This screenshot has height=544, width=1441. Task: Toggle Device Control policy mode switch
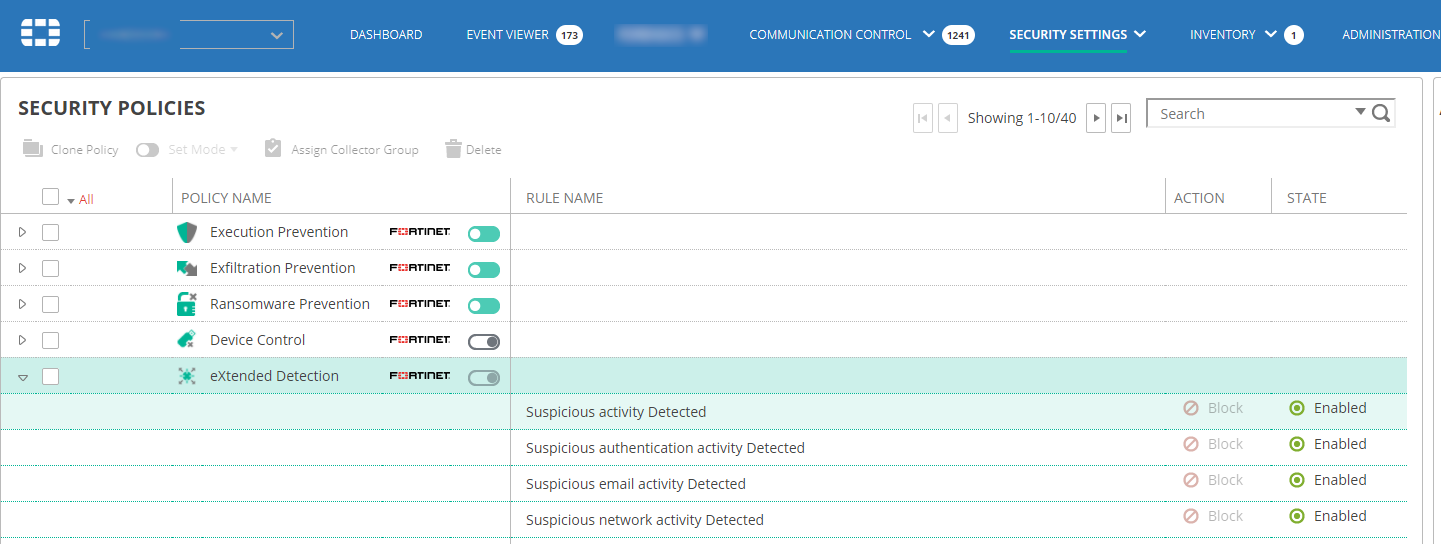(483, 342)
